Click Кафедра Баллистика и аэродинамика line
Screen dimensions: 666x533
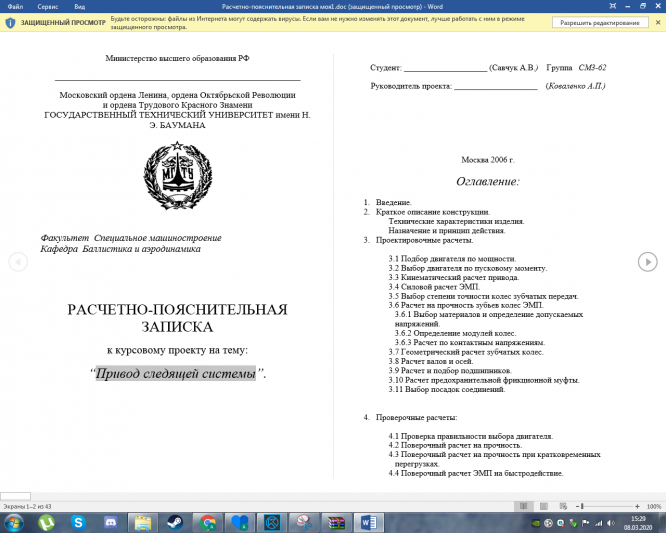120,249
